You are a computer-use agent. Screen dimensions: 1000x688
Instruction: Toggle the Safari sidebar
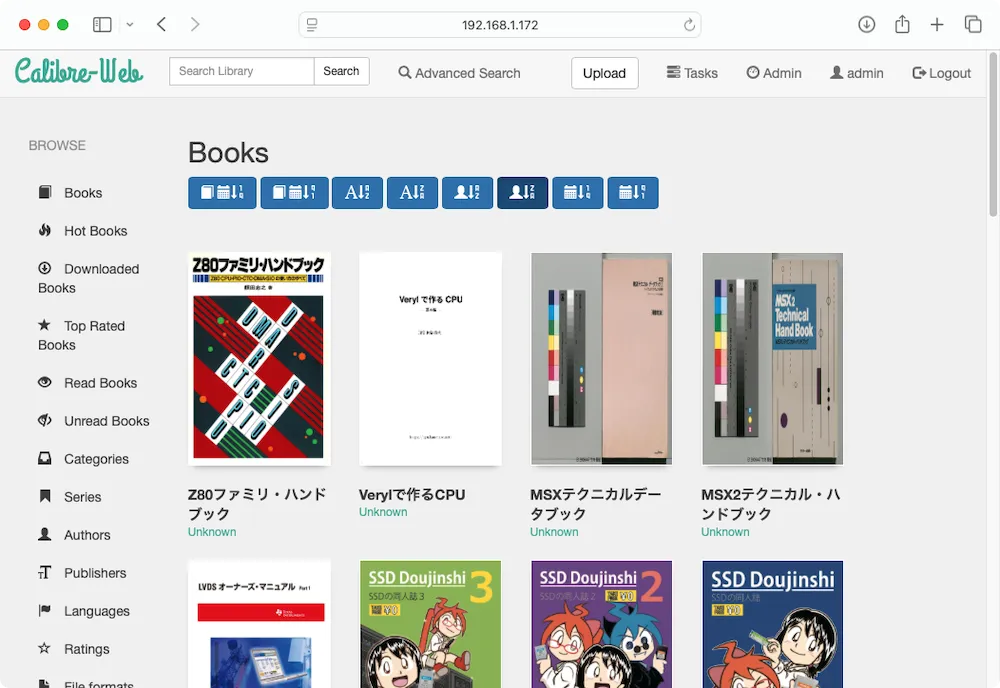click(x=102, y=24)
